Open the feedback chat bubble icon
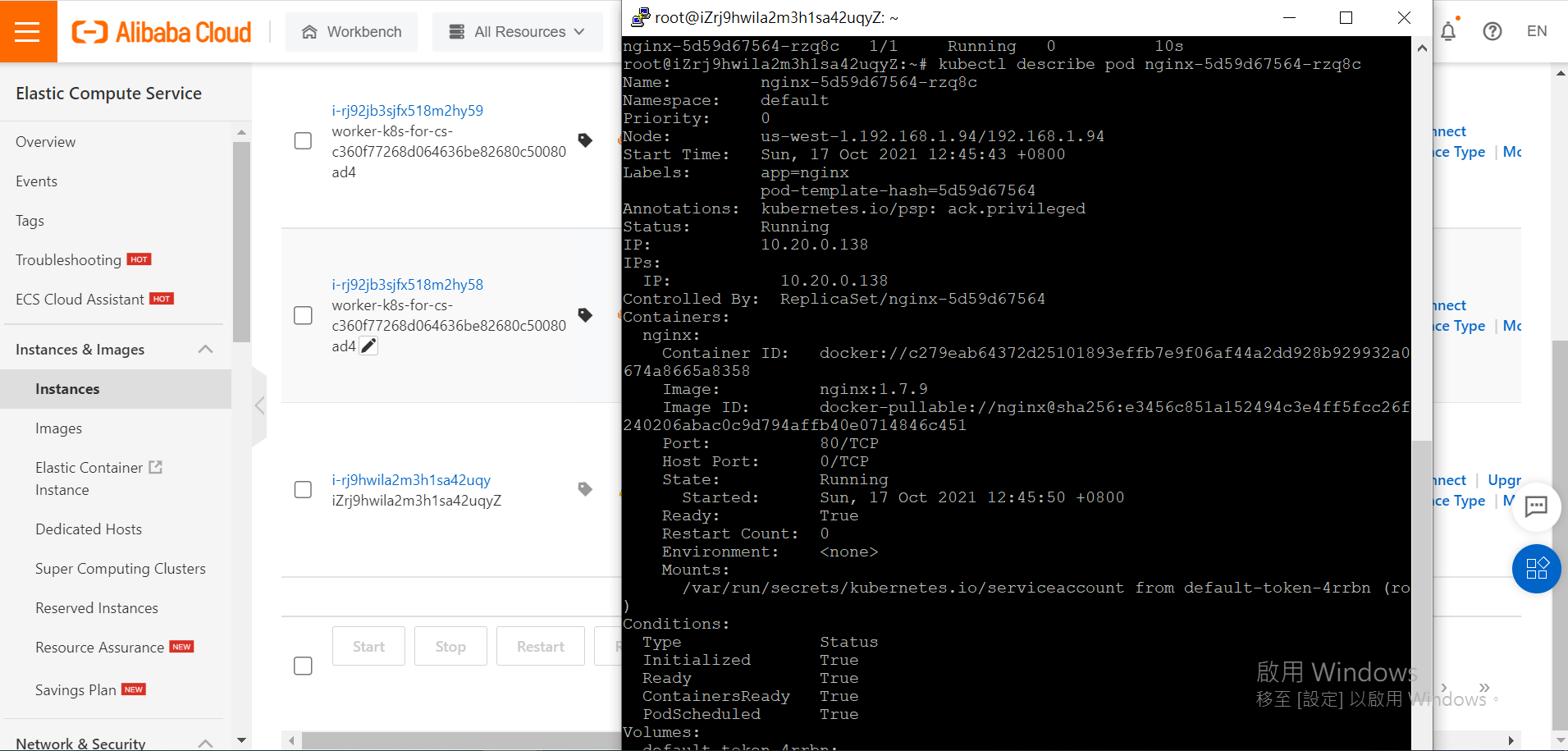The height and width of the screenshot is (751, 1568). (1537, 507)
